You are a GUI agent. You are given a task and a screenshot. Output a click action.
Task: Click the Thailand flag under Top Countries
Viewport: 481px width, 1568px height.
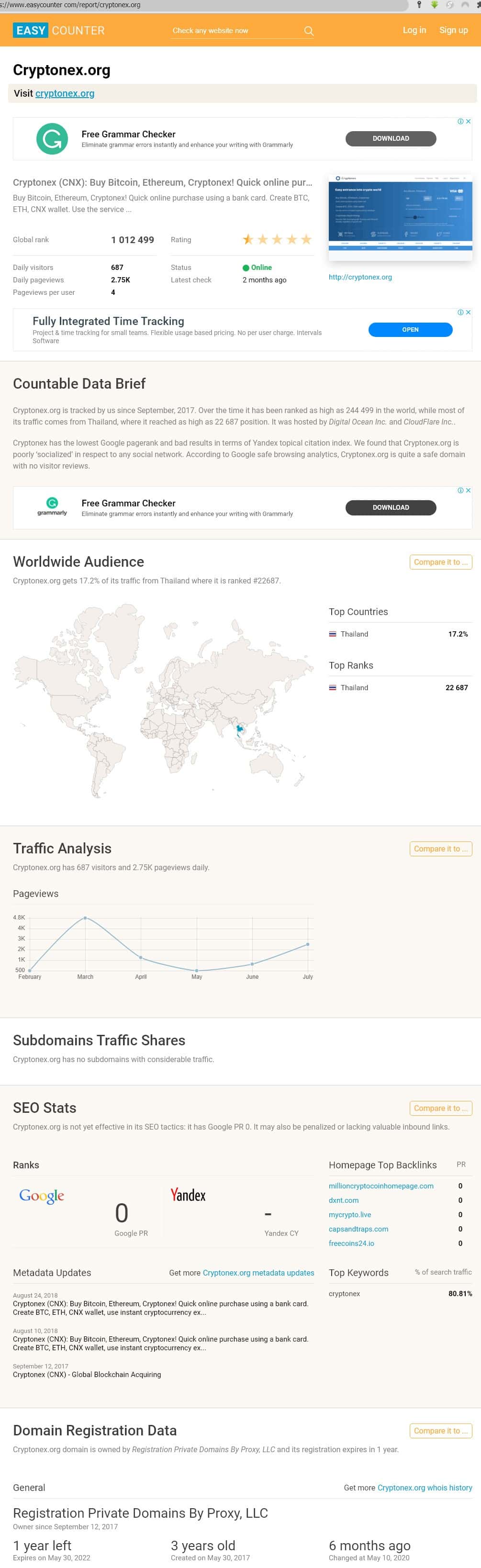[333, 634]
